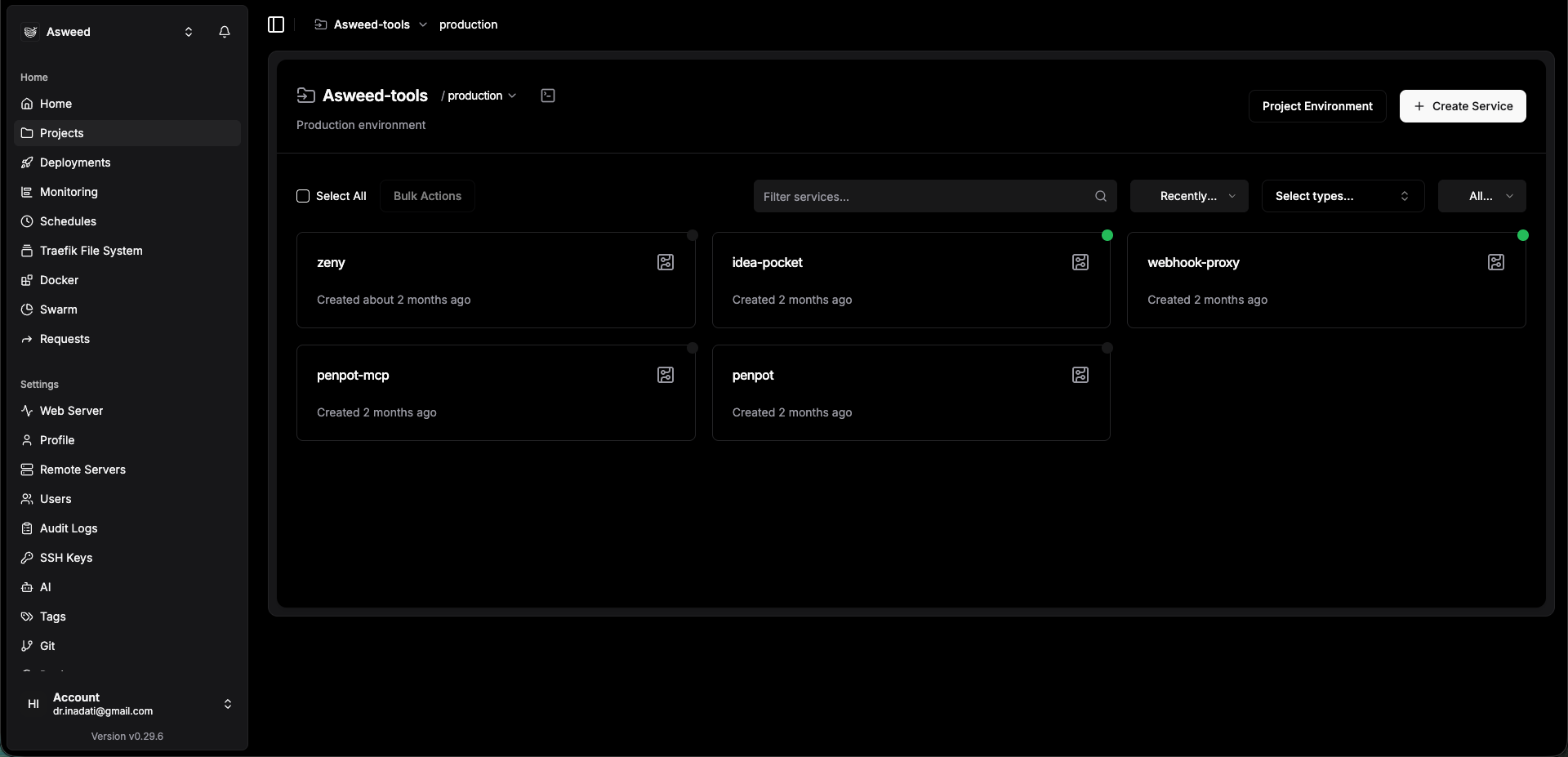Open Users settings
This screenshot has width=1568, height=757.
[127, 499]
